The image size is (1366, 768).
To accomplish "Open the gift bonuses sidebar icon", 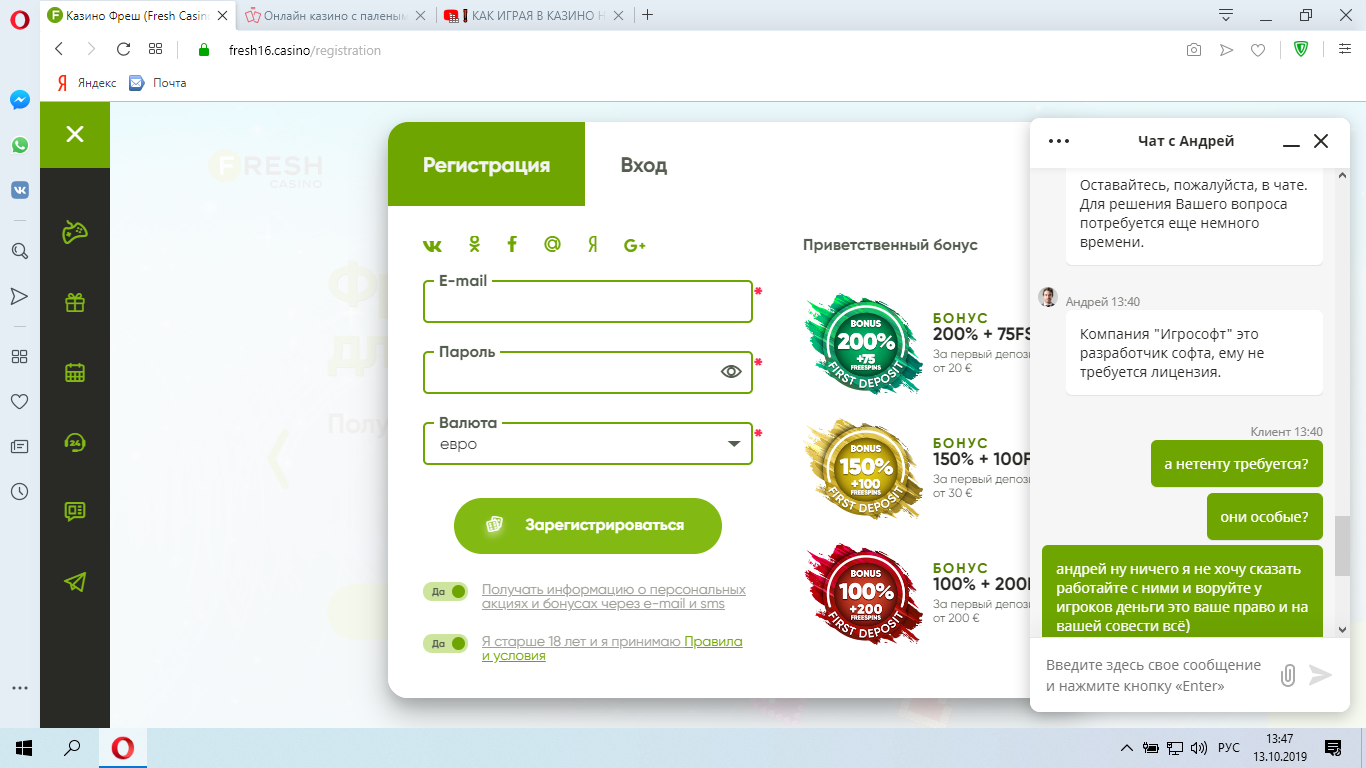I will 75,302.
